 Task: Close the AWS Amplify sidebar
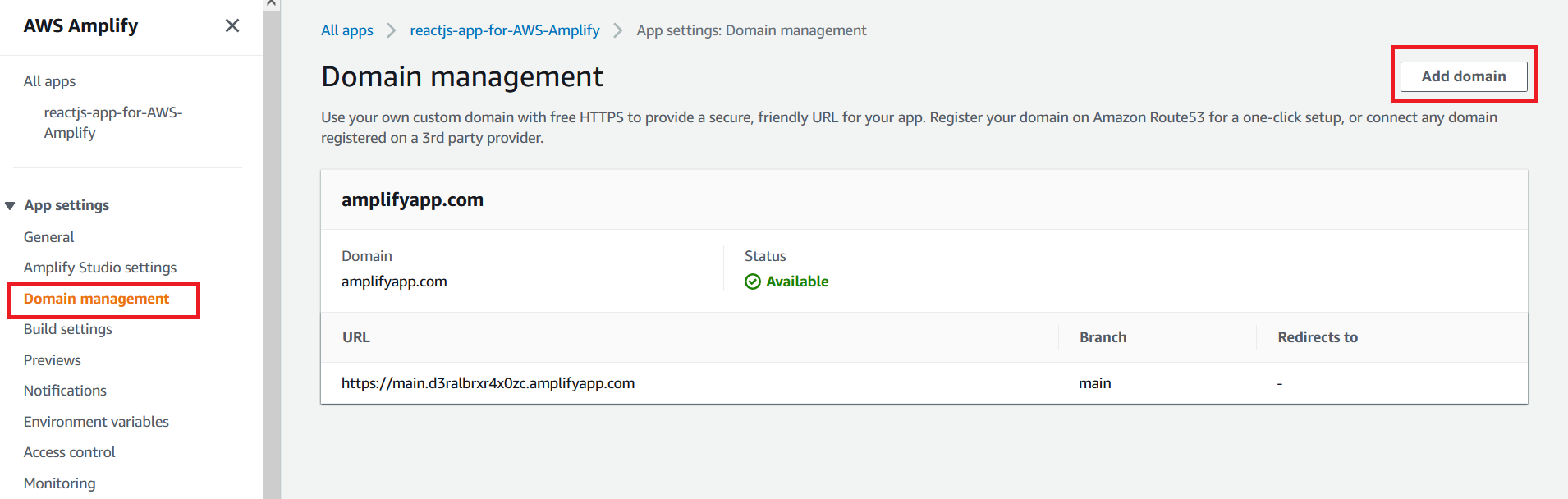[232, 25]
